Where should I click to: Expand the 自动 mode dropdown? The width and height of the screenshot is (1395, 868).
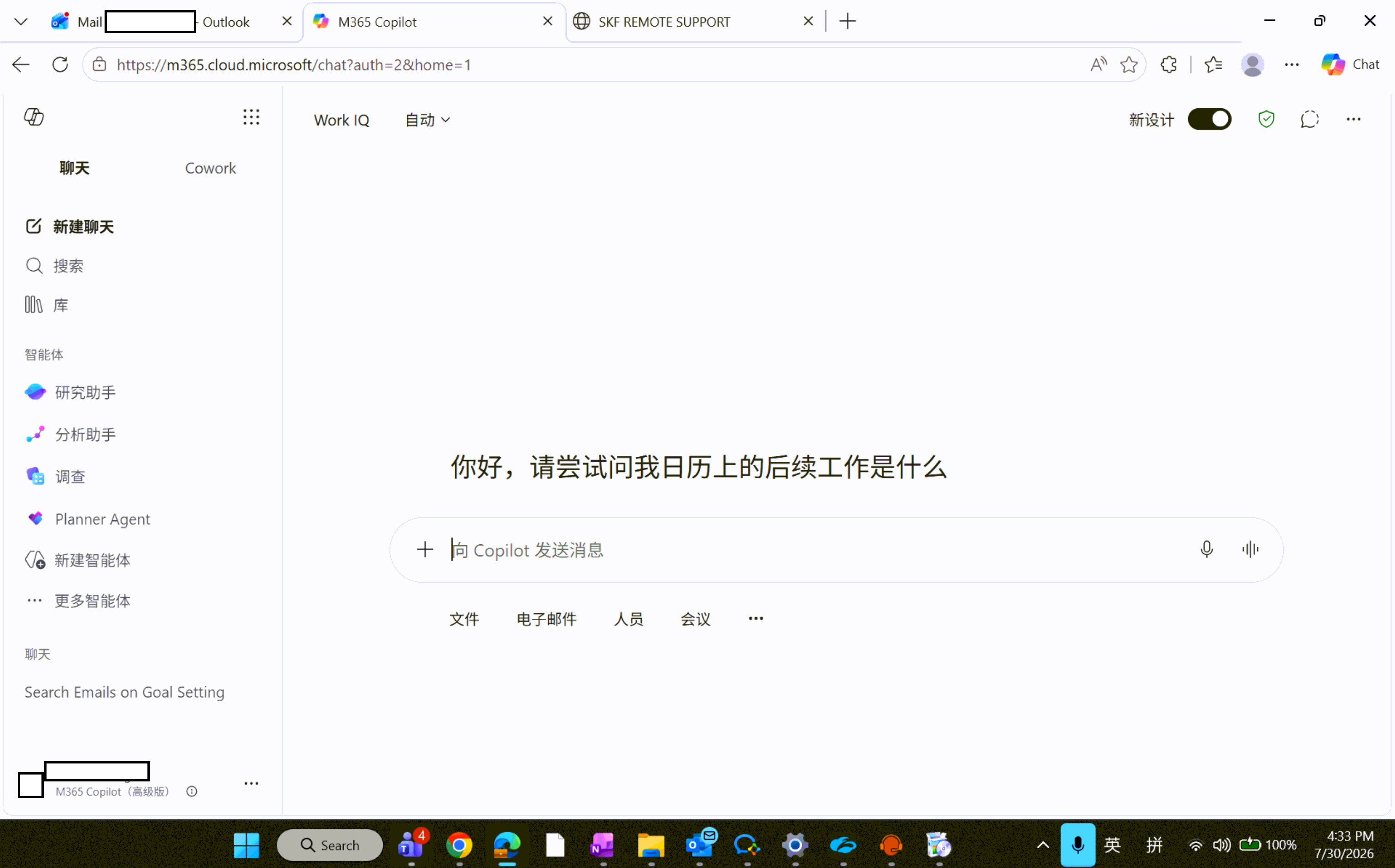(x=427, y=120)
